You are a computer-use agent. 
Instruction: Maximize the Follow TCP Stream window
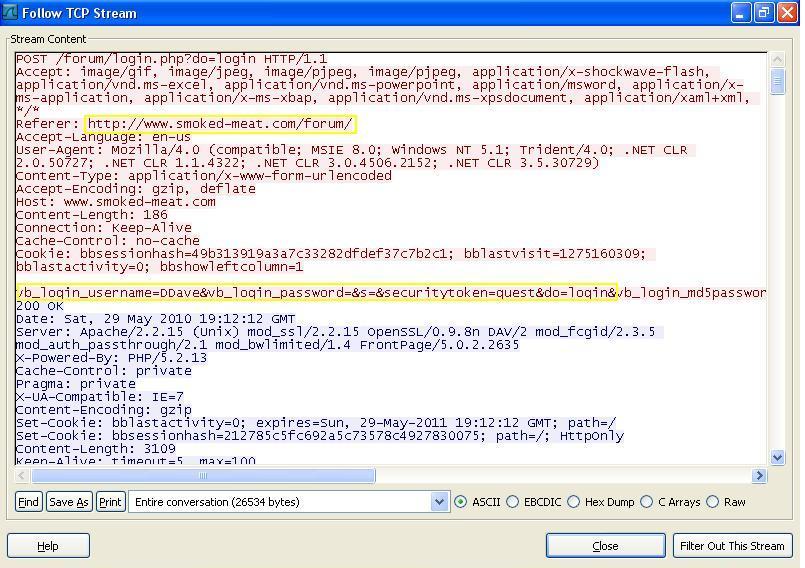(x=763, y=13)
